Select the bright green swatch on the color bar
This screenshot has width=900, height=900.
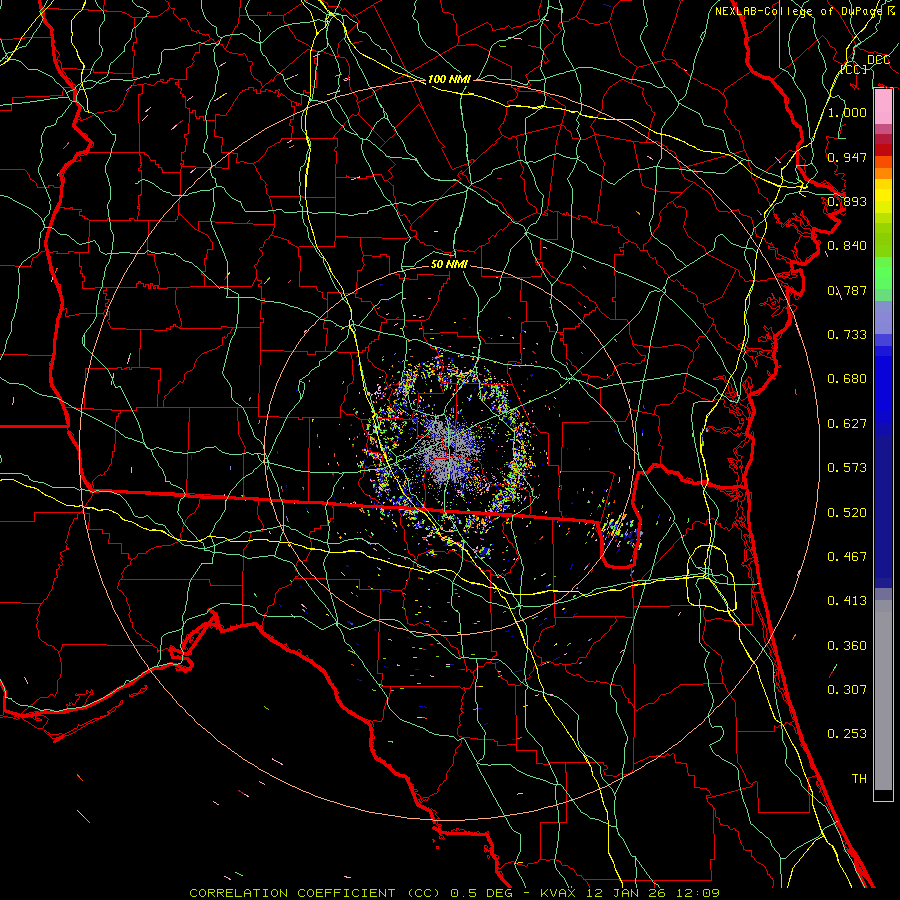883,273
